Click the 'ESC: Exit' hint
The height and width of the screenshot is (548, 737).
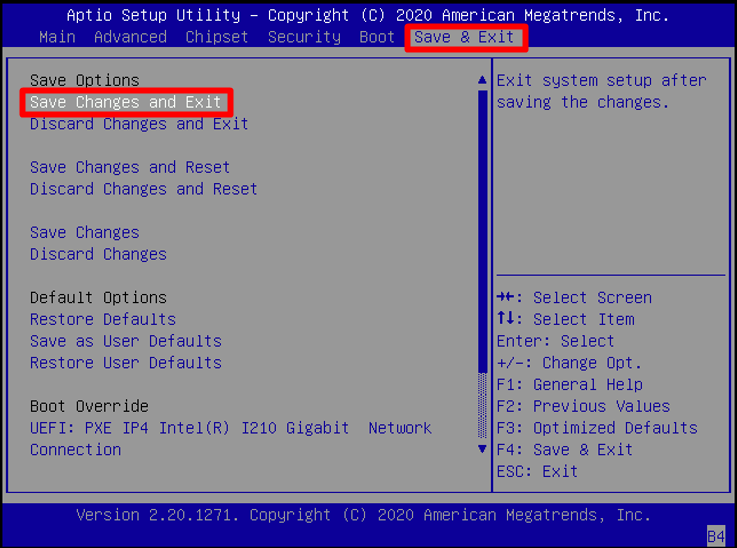coord(537,471)
